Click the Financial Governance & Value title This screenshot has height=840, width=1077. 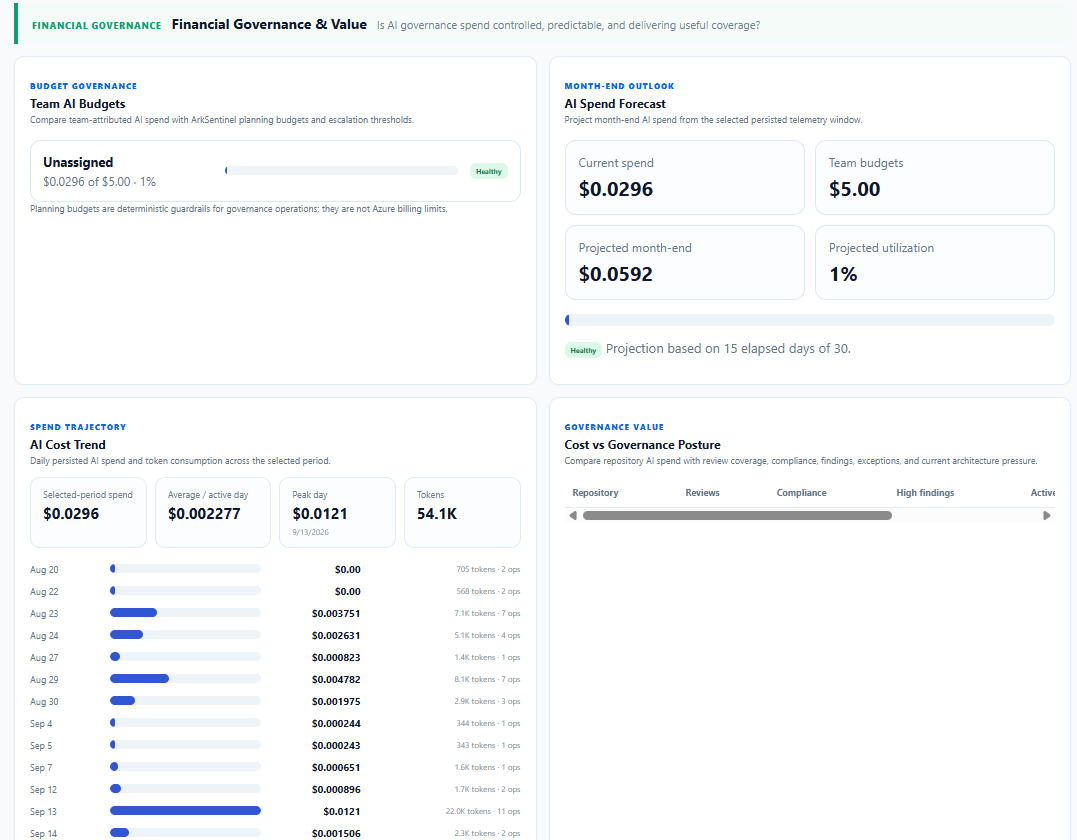[269, 25]
